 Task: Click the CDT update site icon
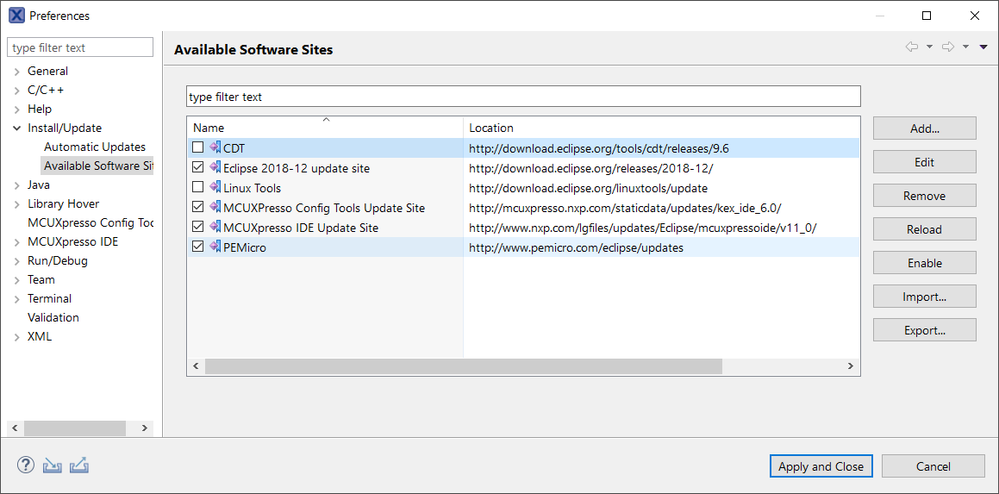point(215,148)
